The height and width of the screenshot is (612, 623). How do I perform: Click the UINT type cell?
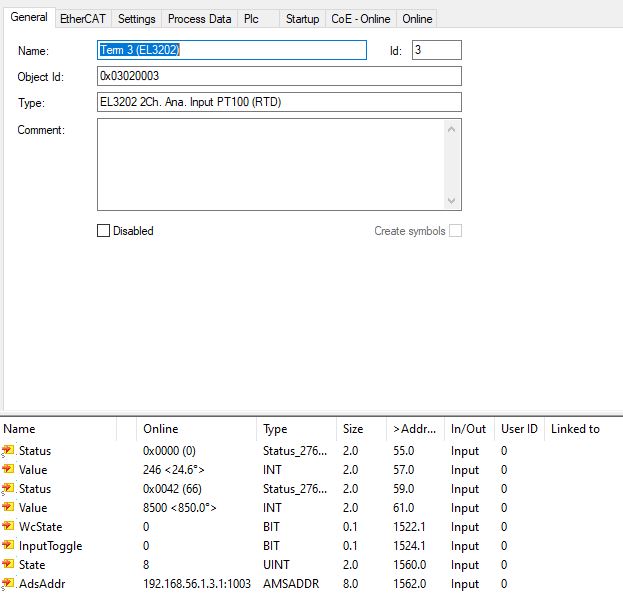pyautogui.click(x=276, y=565)
